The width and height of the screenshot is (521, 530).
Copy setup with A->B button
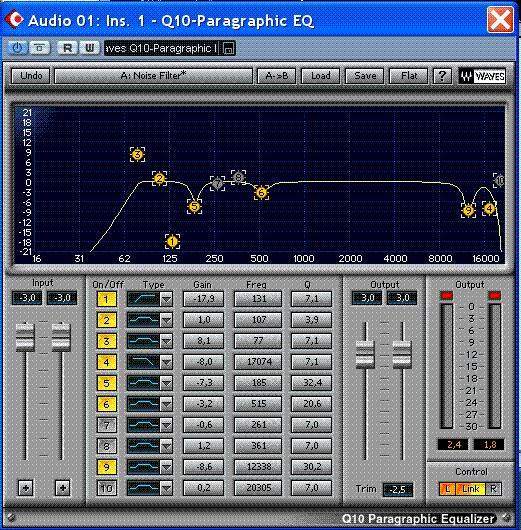pos(277,76)
